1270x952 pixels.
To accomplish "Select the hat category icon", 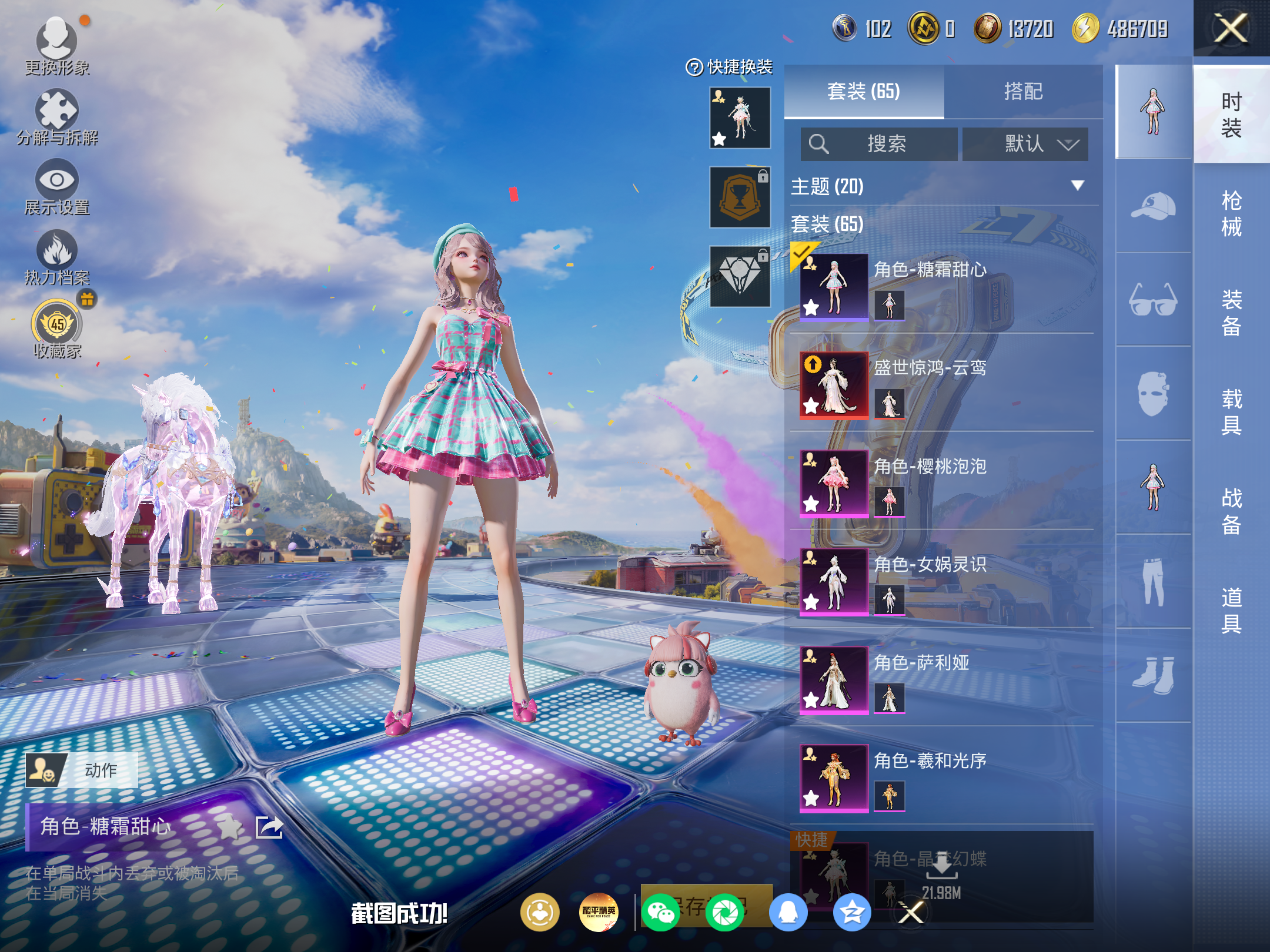I will 1152,206.
